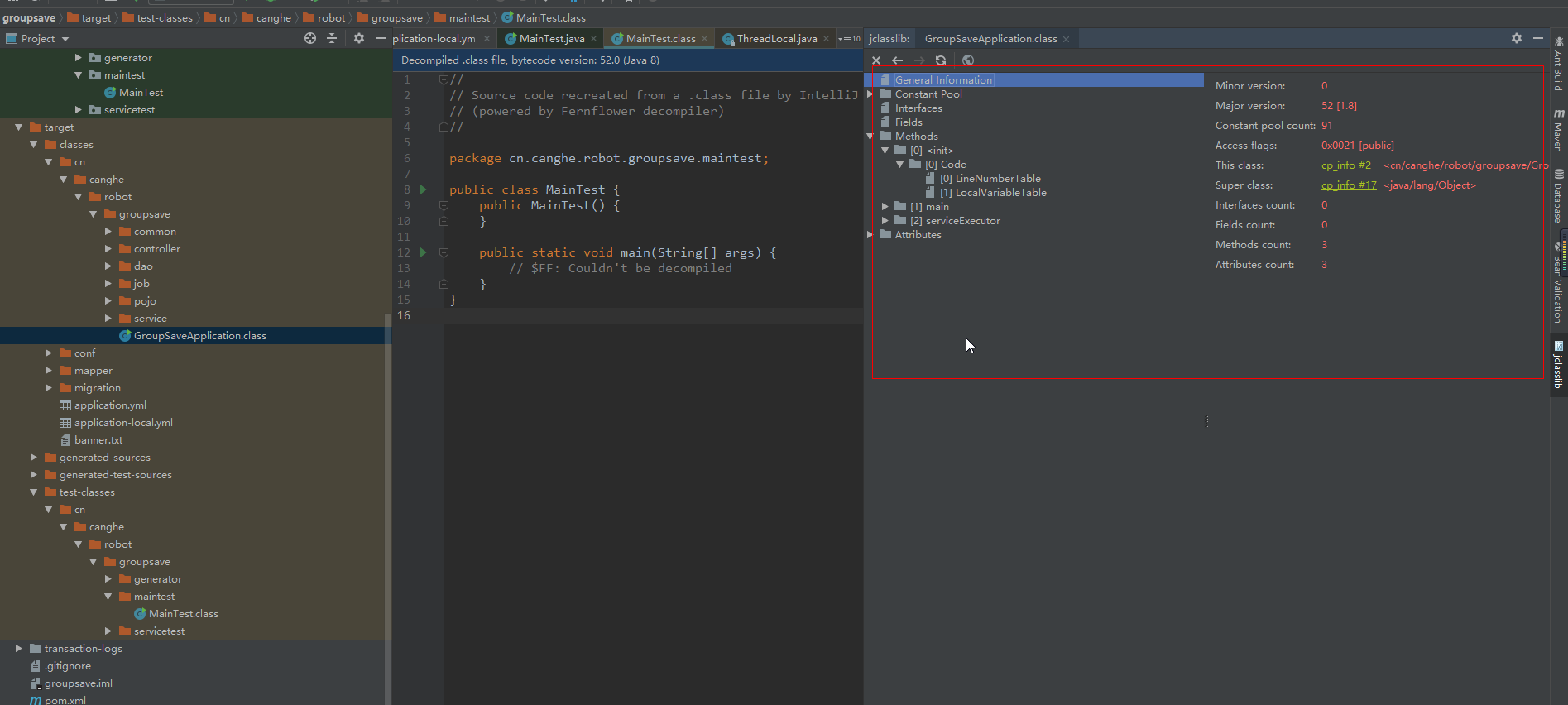Click the locate/scroll-from-source target icon
The width and height of the screenshot is (1568, 705).
pyautogui.click(x=310, y=38)
